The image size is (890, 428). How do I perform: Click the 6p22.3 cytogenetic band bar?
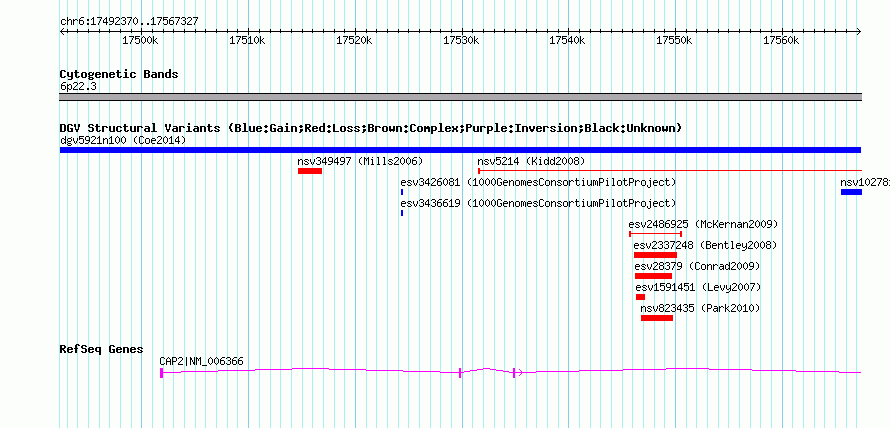(460, 97)
